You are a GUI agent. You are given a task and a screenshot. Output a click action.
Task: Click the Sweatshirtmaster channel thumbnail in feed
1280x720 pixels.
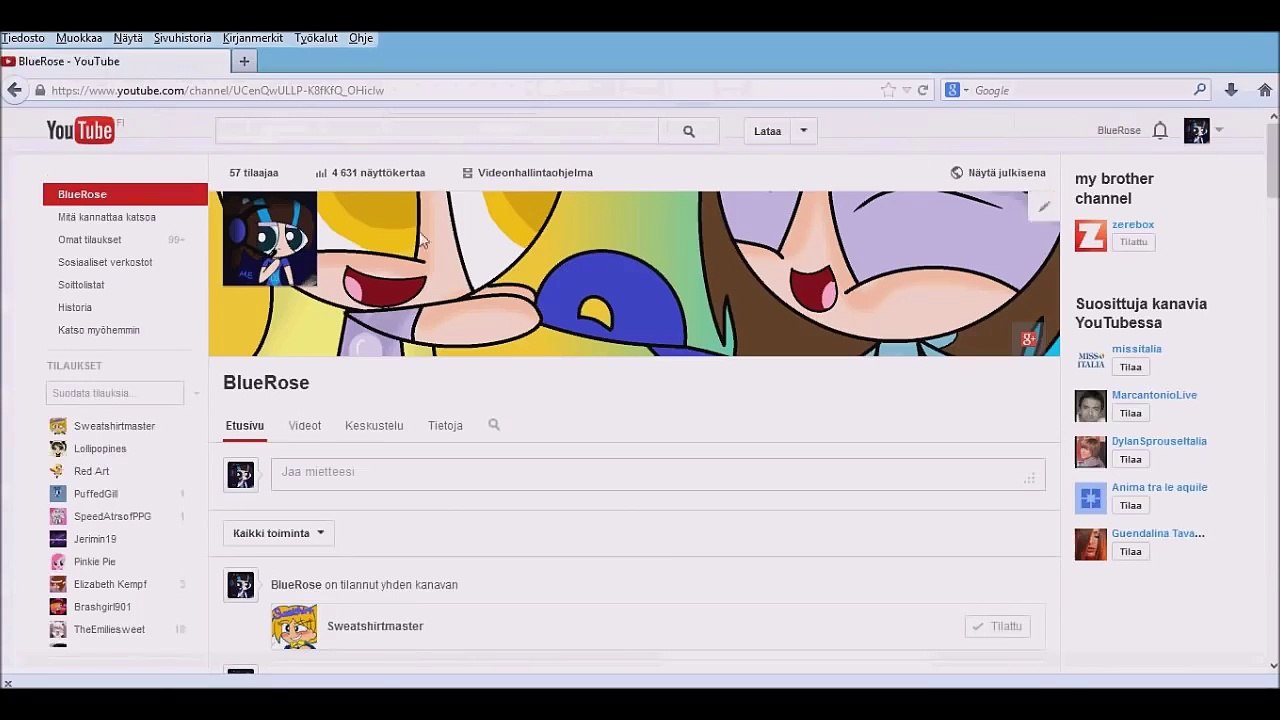(295, 626)
